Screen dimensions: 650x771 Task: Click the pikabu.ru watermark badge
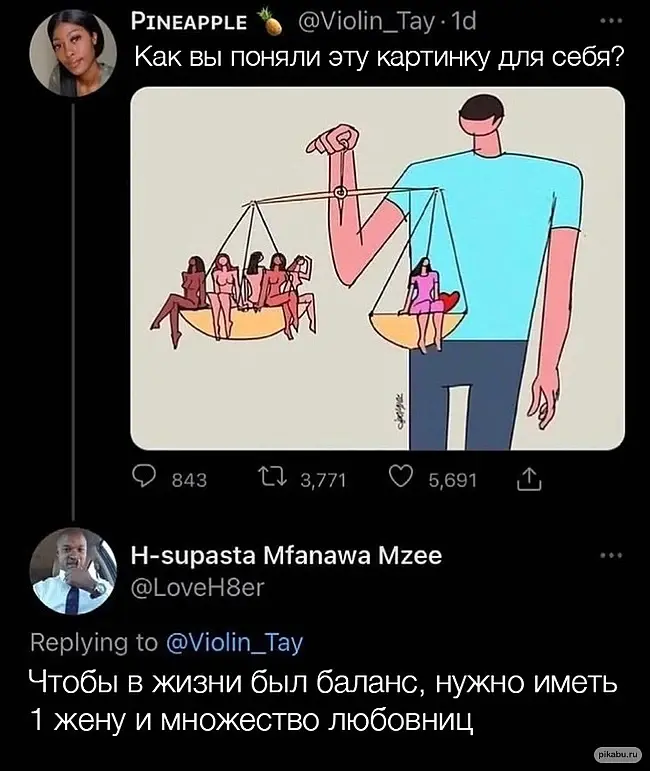pos(618,753)
